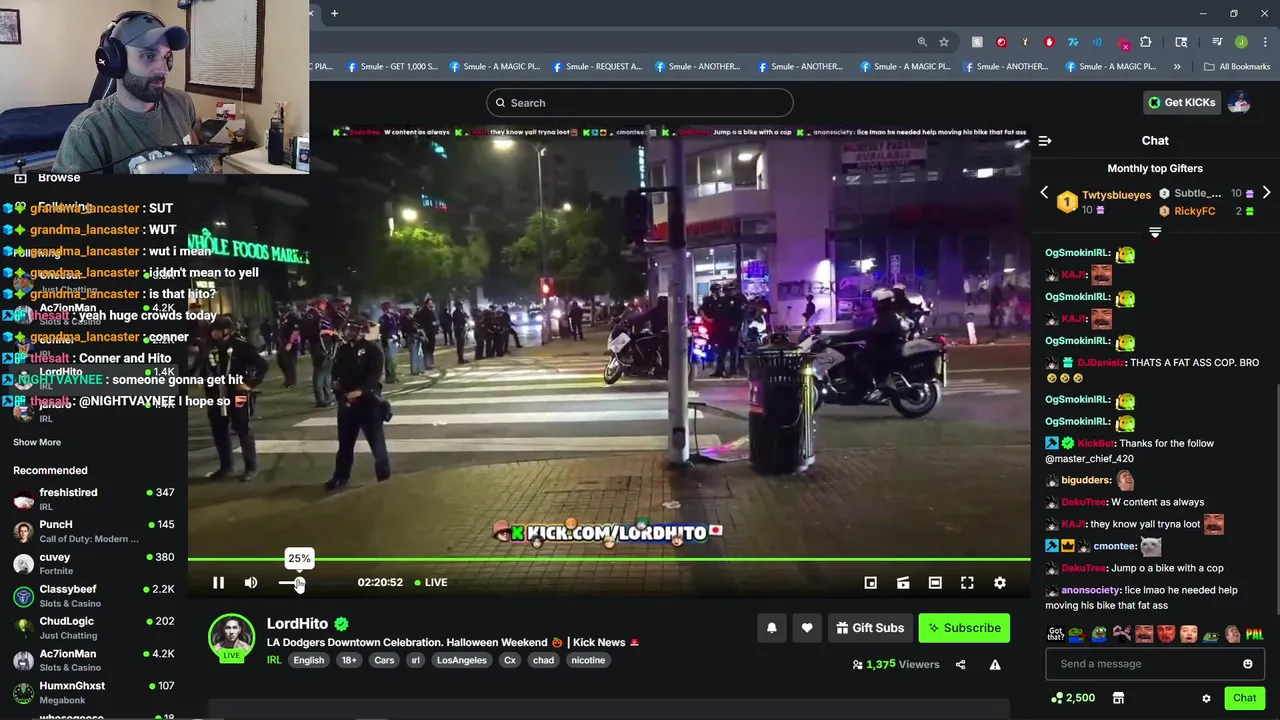The image size is (1280, 720).
Task: Enter fullscreen in the video player
Action: [x=967, y=583]
